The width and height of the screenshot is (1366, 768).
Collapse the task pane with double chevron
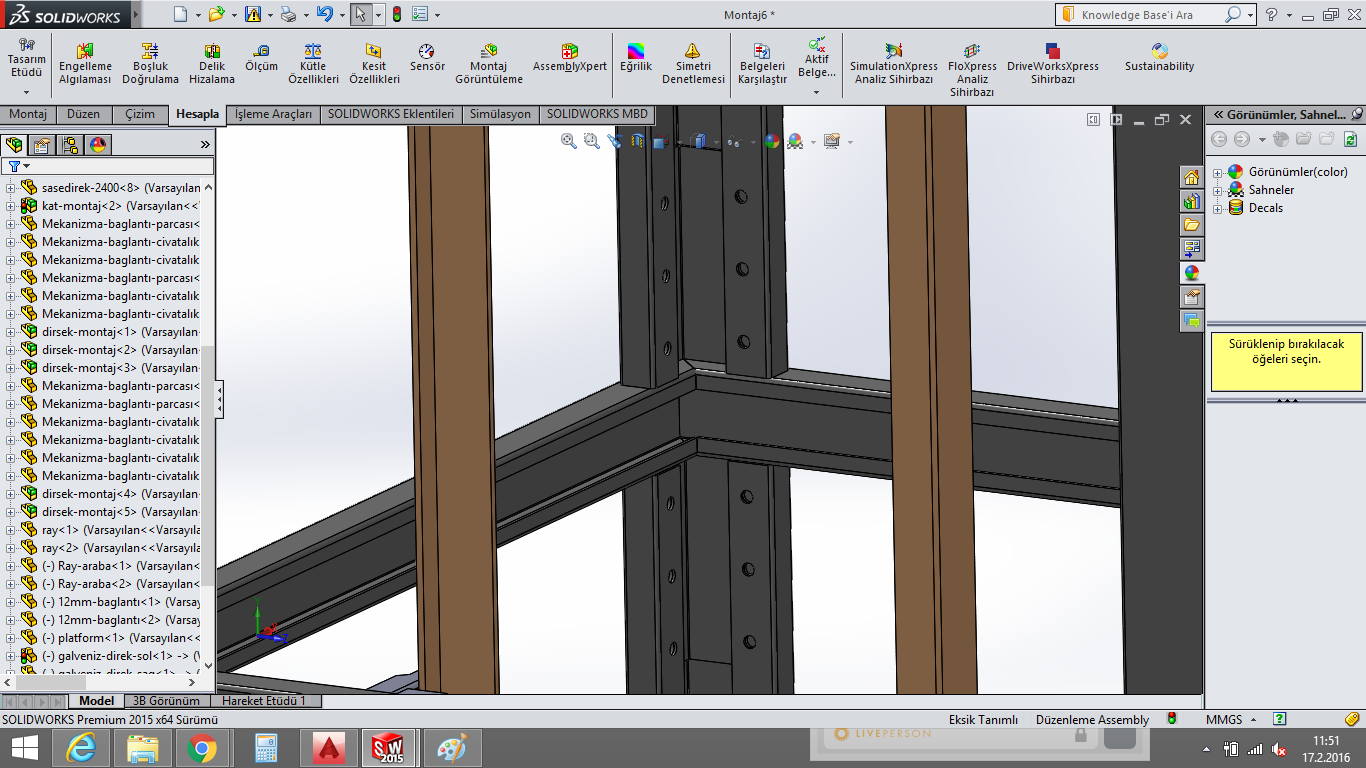click(1218, 115)
